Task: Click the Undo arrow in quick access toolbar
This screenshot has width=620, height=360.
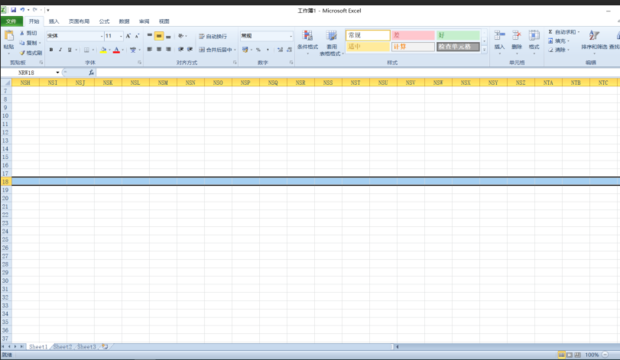Action: (22, 10)
